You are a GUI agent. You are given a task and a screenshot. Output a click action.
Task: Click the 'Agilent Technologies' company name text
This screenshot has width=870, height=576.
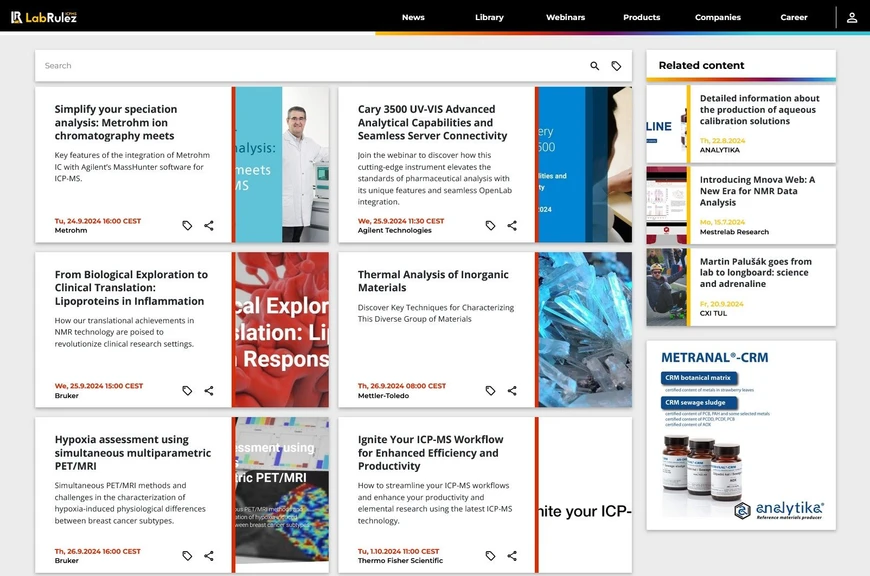(394, 230)
